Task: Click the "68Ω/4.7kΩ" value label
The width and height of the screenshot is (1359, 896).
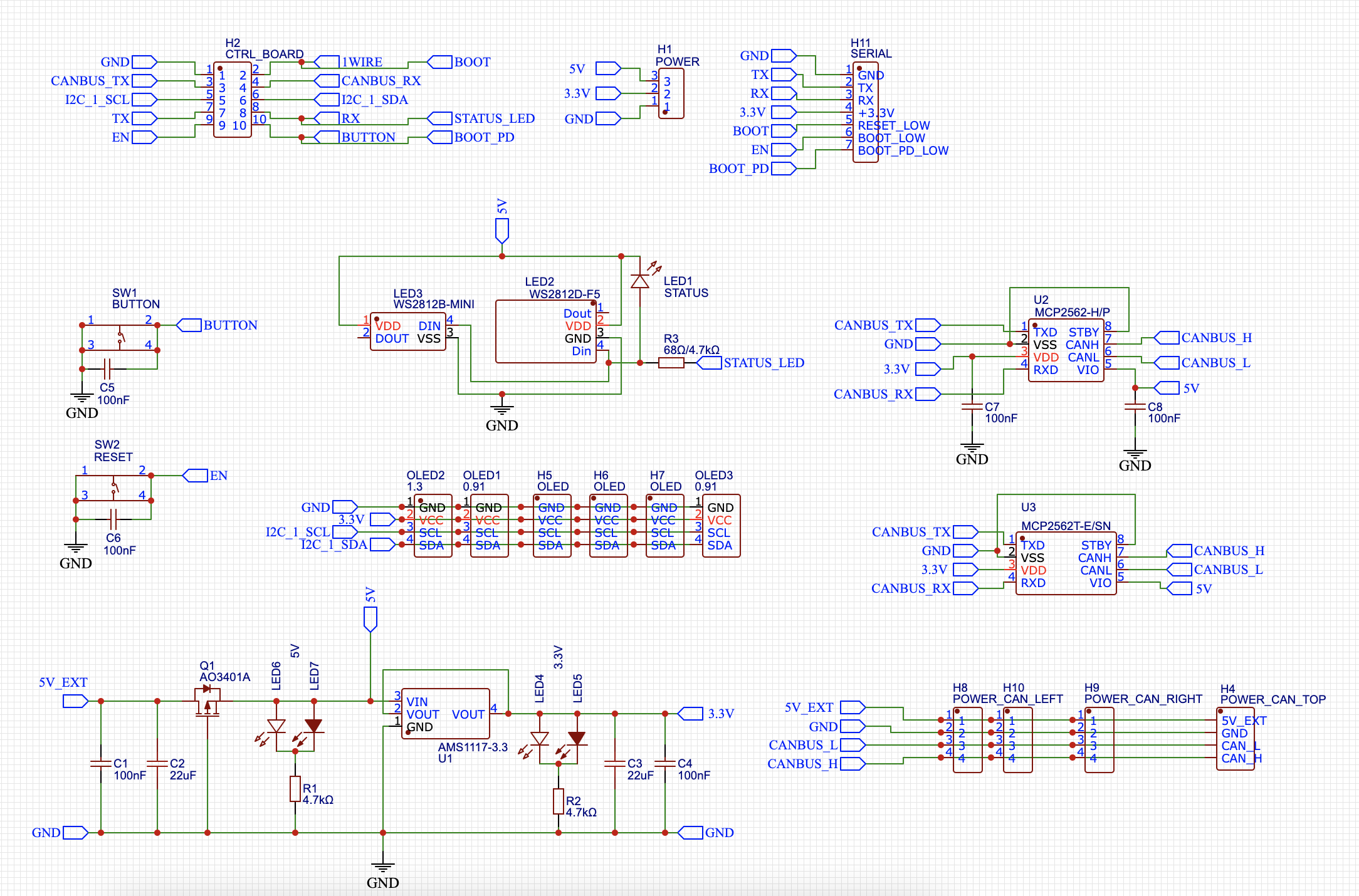Action: click(692, 350)
